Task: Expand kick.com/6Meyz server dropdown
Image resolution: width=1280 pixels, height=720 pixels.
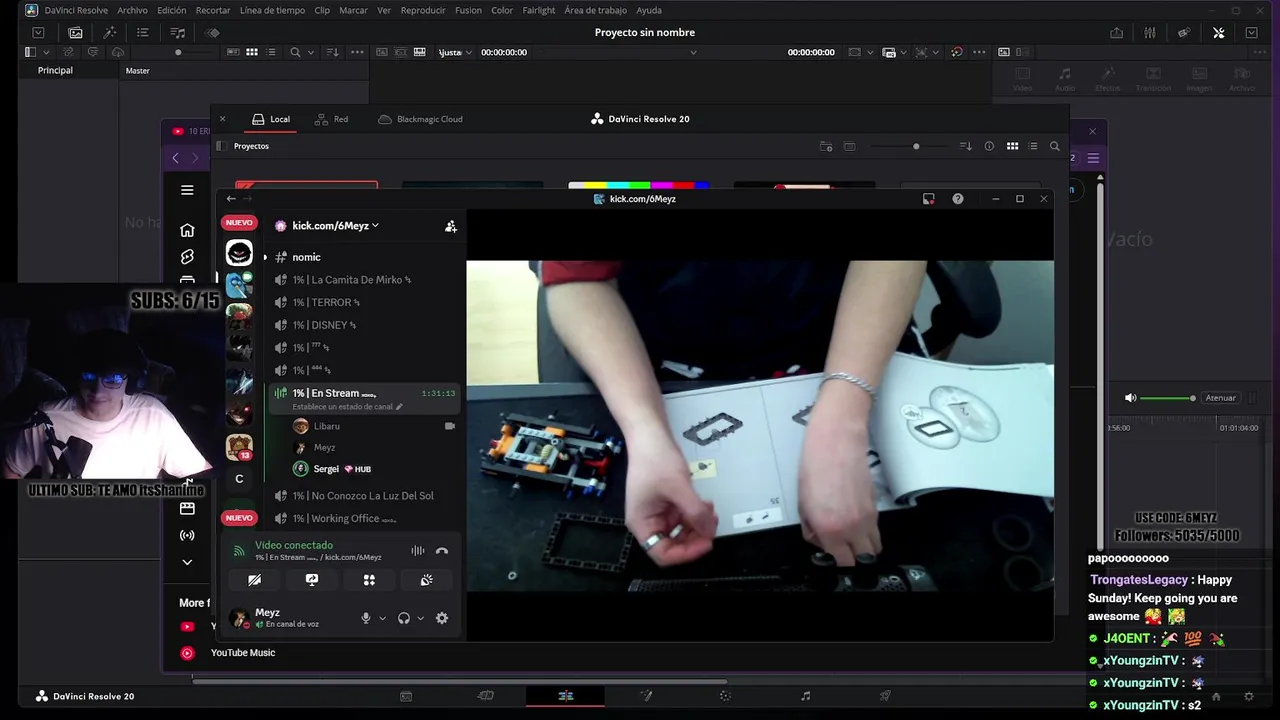Action: (x=334, y=226)
